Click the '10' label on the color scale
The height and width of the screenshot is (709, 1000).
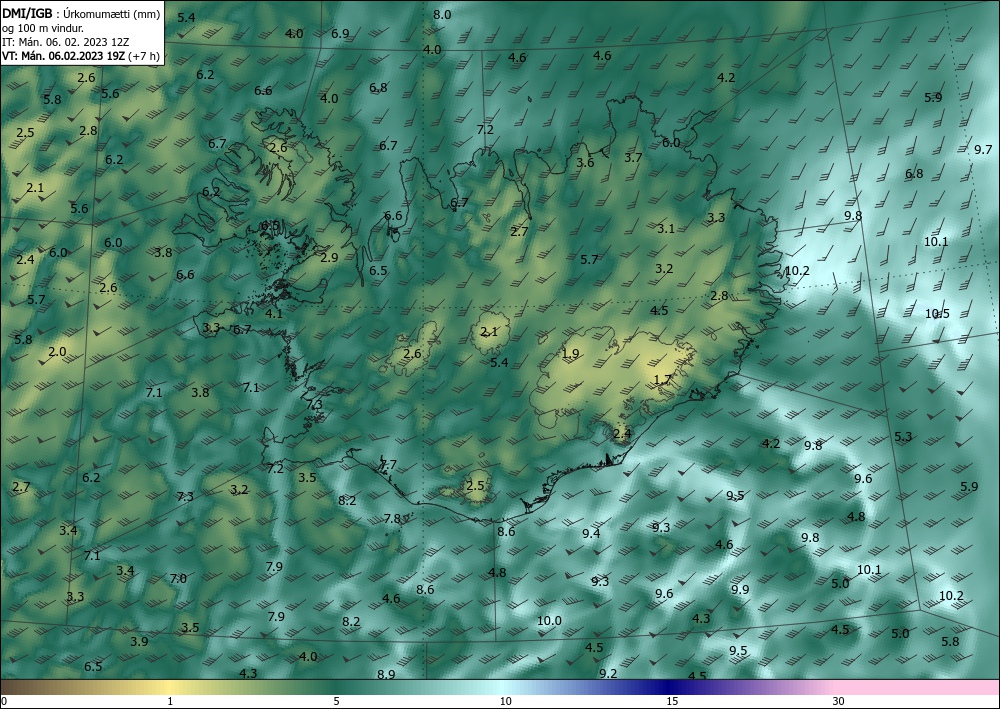[x=505, y=701]
